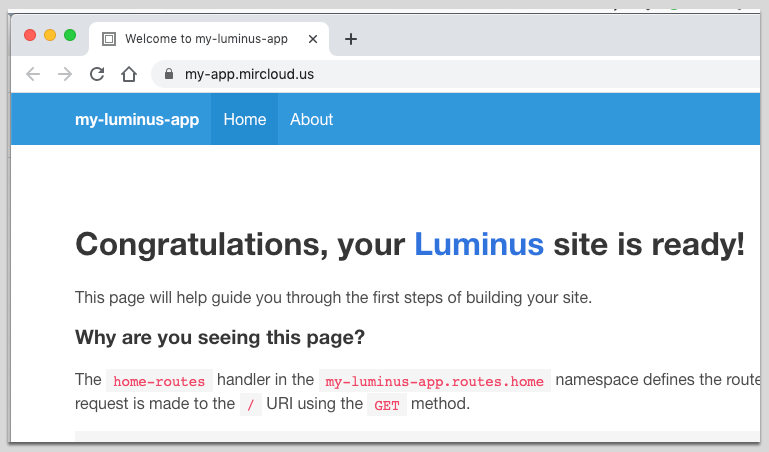
Task: Click the my-luminus-app.routes.home code text
Action: point(435,381)
